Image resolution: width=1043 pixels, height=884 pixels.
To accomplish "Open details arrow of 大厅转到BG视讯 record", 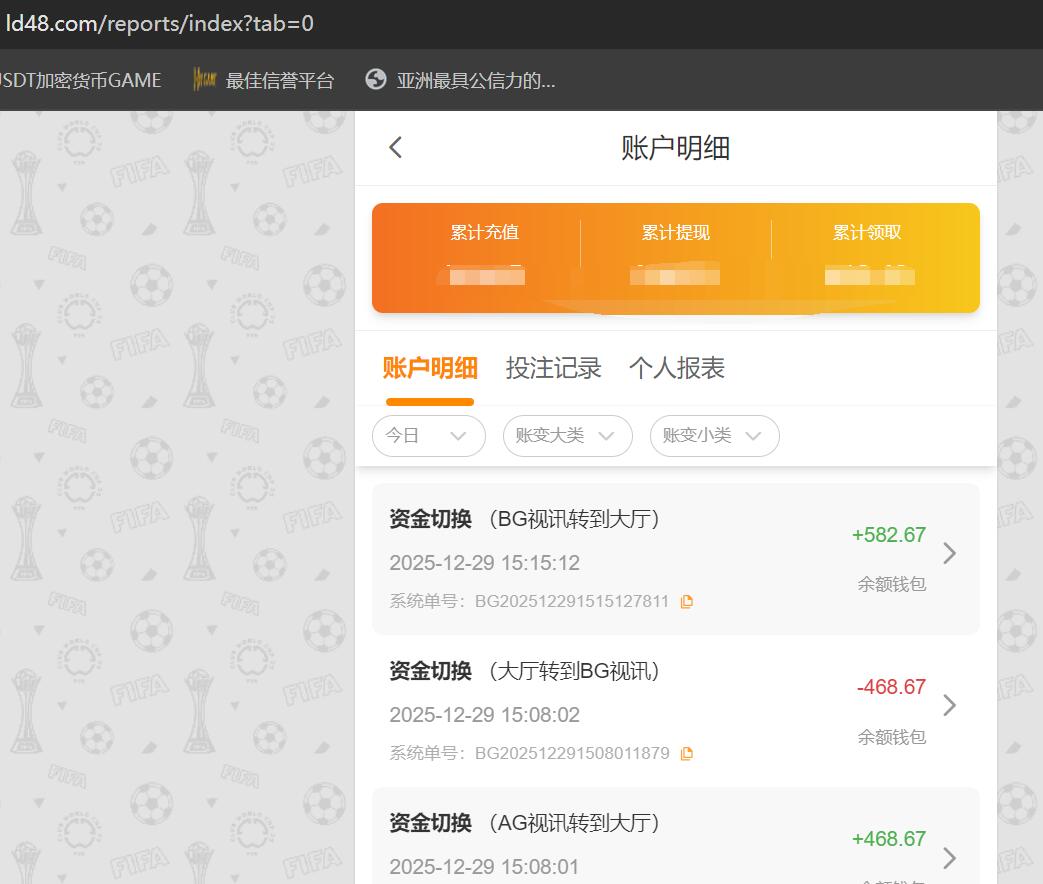I will pos(948,705).
